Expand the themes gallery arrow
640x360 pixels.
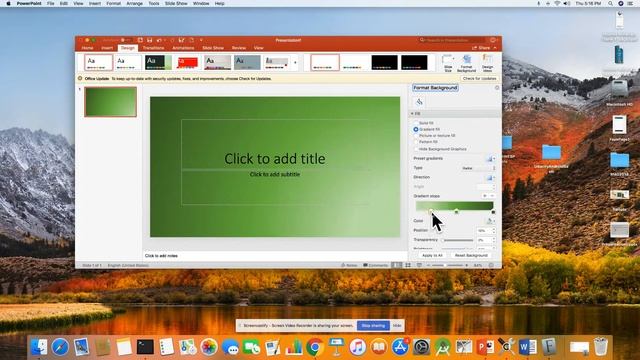coord(295,63)
